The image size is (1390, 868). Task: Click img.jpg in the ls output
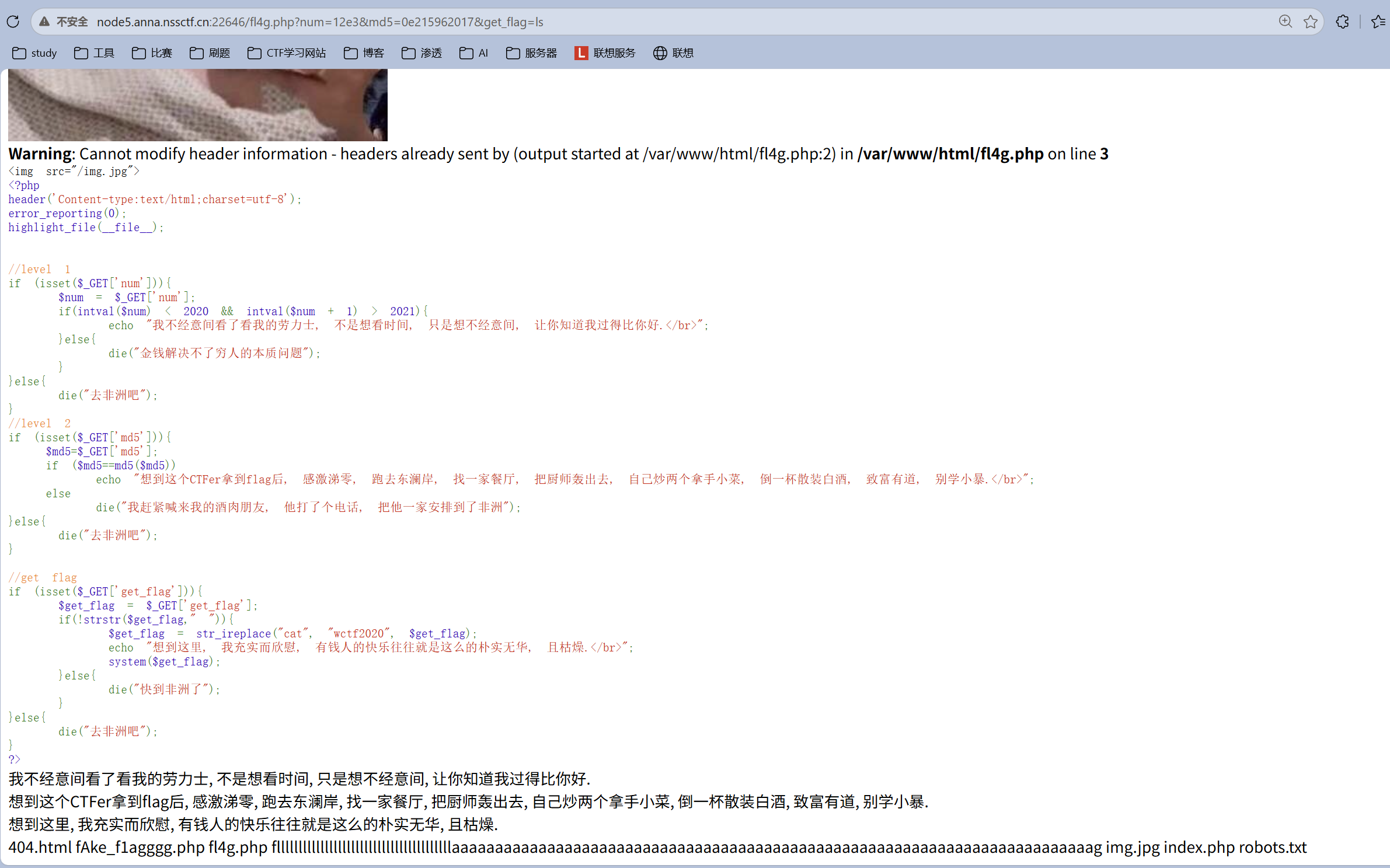pos(1133,847)
